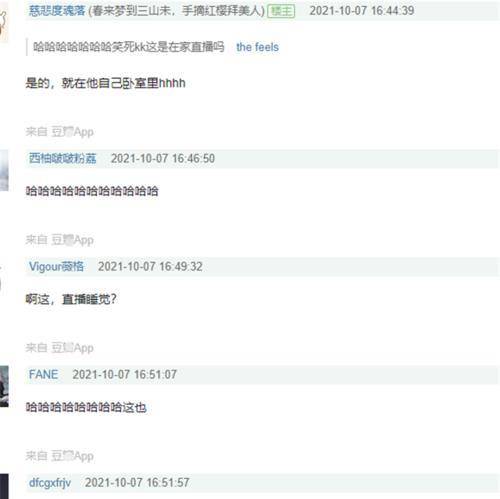
Task: Click Vigour薇格's comment text 啊这，直播睡觉?
Action: (x=71, y=299)
